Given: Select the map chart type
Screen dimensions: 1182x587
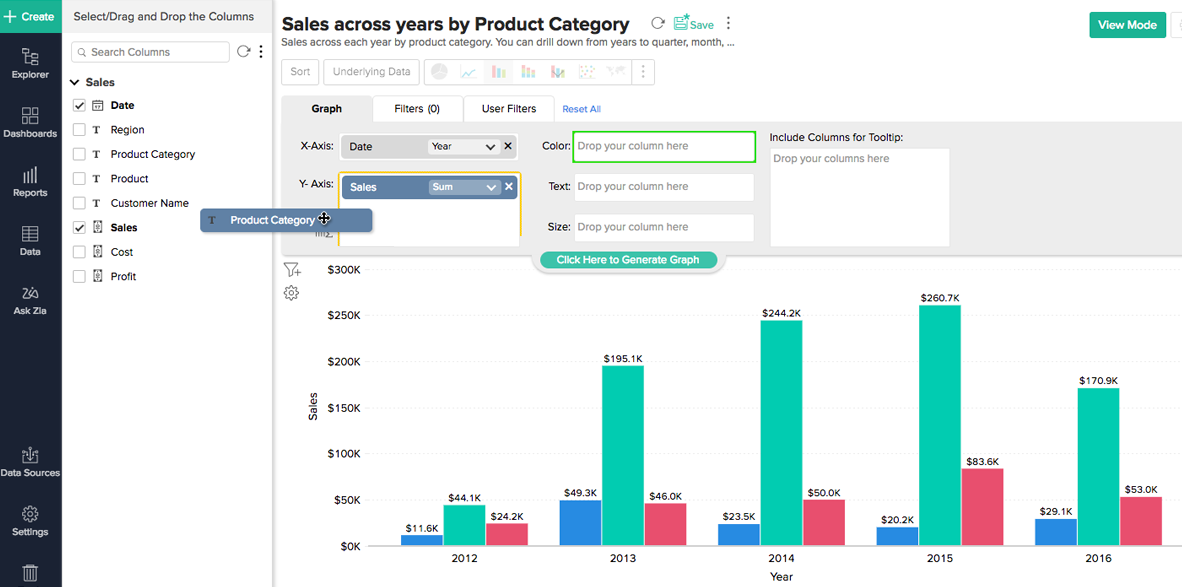Looking at the screenshot, I should 616,72.
